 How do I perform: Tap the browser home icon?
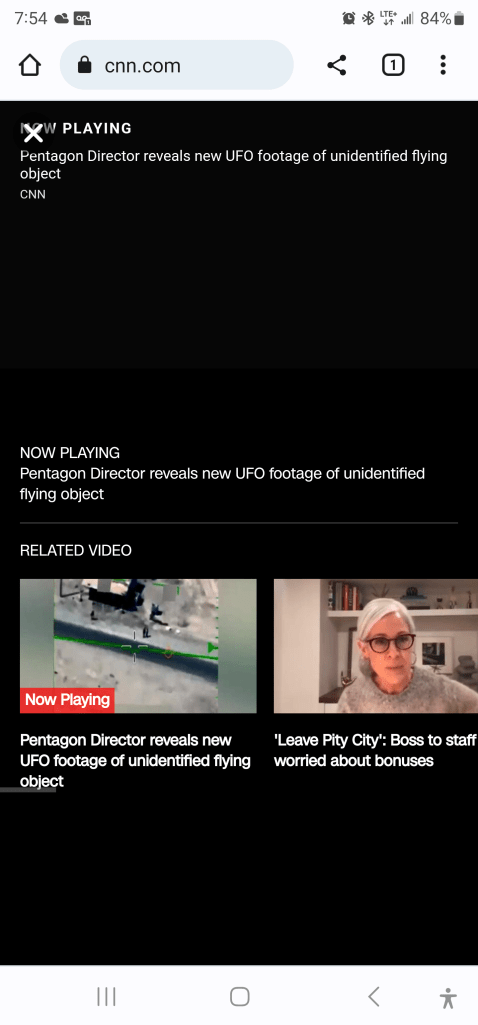point(30,65)
